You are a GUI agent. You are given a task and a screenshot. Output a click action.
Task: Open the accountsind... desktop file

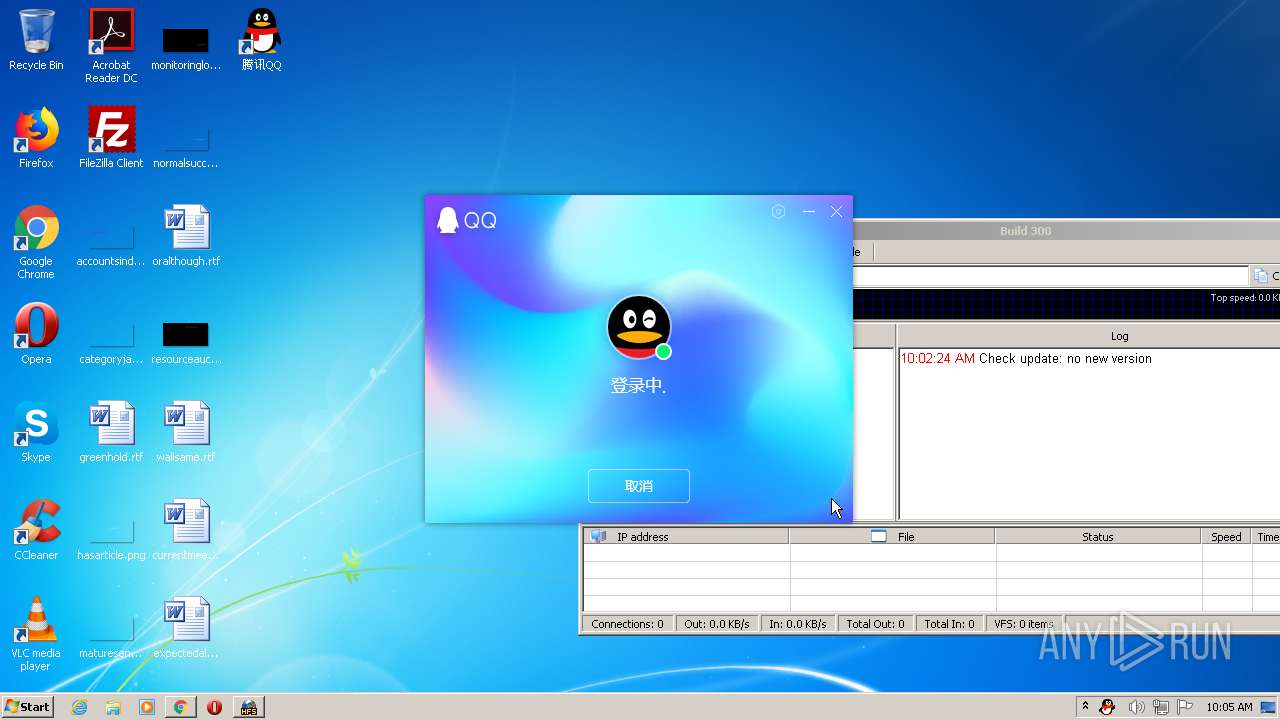(111, 244)
